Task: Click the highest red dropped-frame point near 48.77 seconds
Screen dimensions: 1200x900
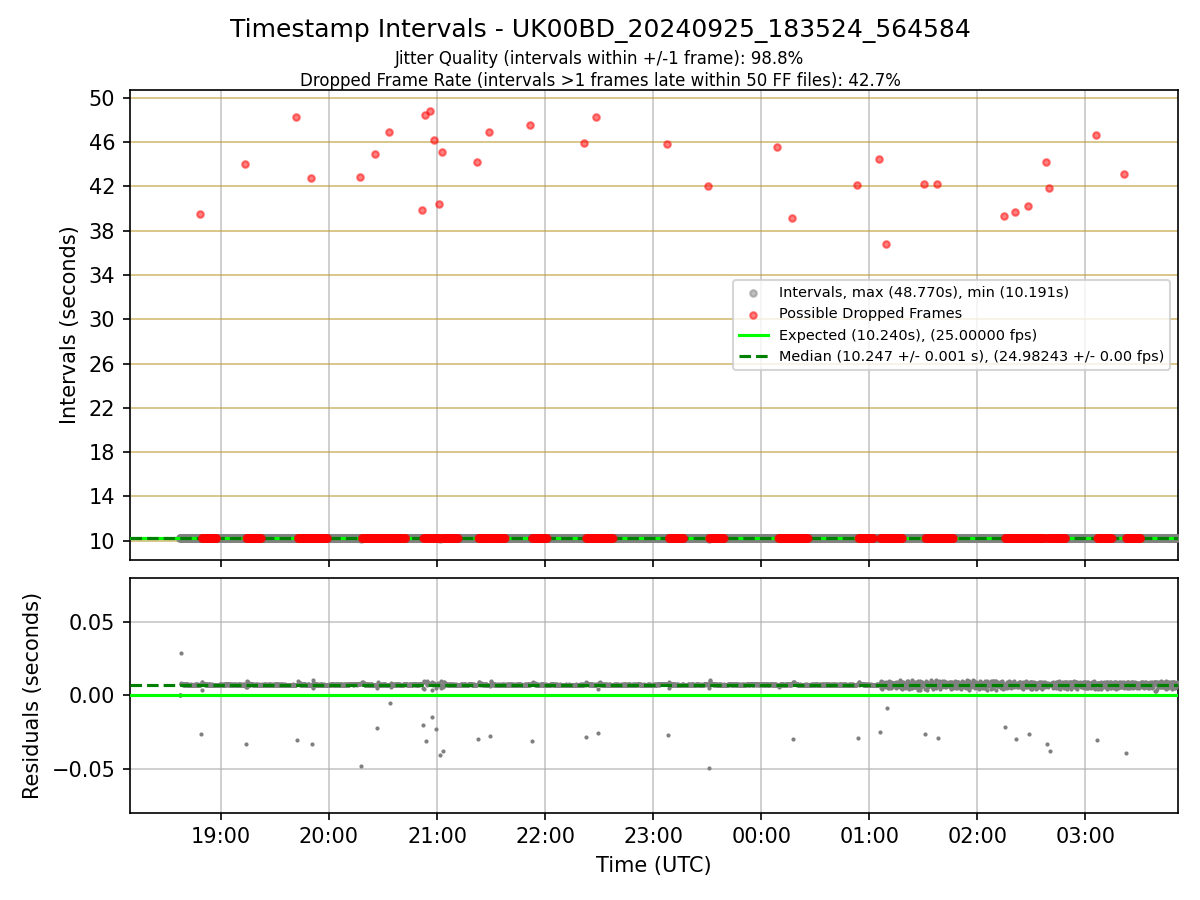Action: click(430, 112)
